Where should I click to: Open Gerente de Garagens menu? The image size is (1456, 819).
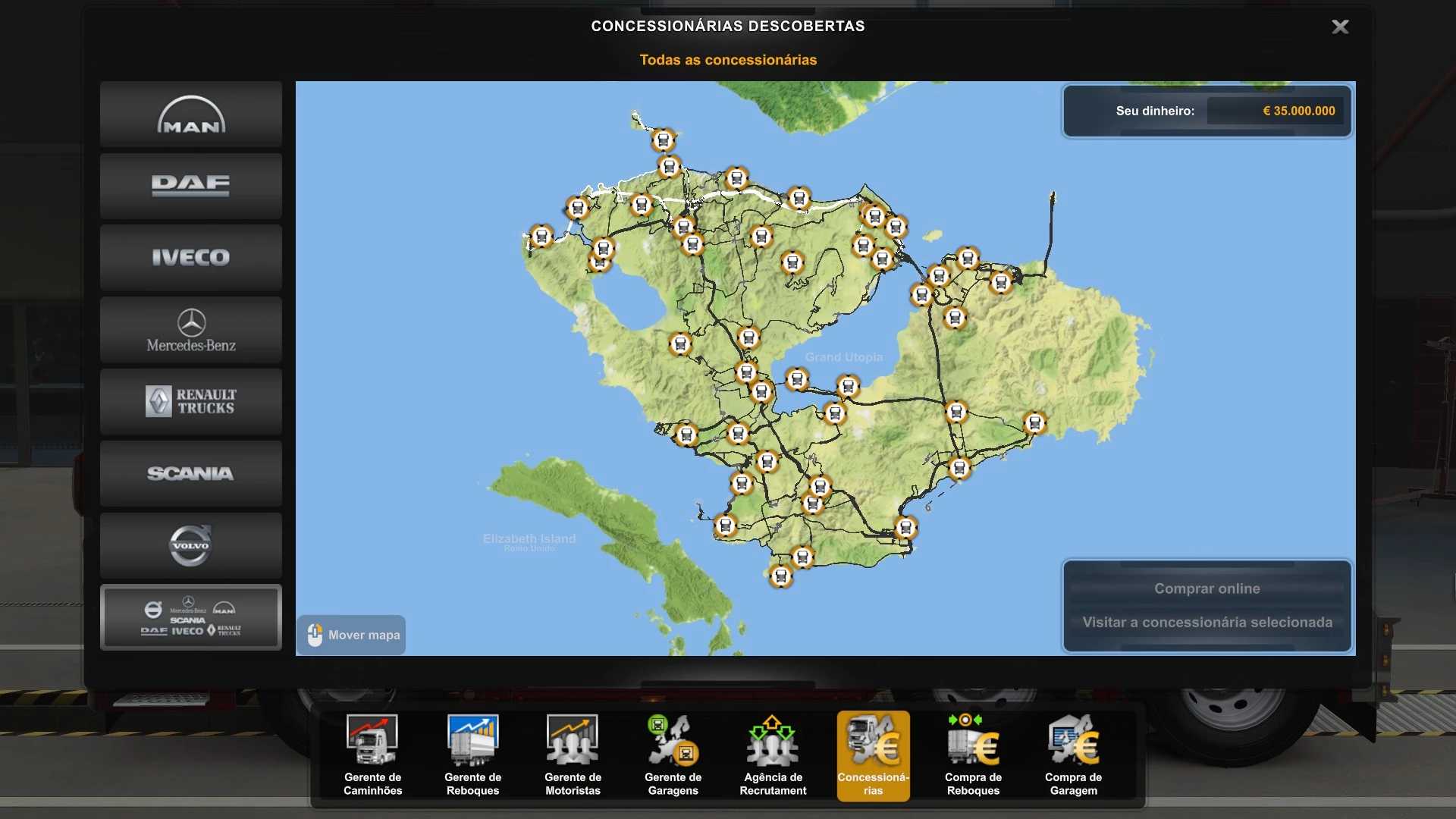[673, 755]
